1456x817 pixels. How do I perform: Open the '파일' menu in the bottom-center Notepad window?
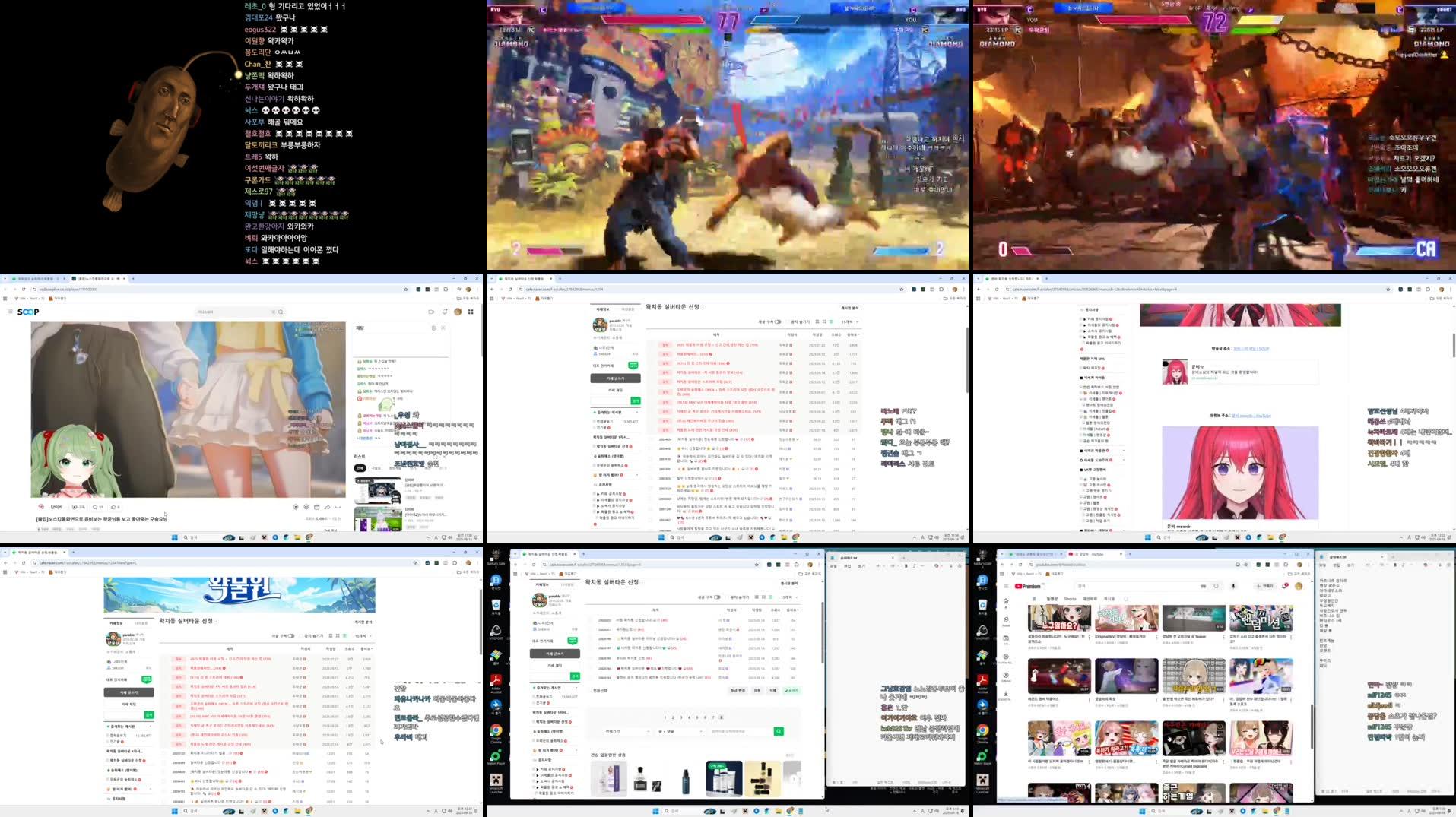point(833,566)
